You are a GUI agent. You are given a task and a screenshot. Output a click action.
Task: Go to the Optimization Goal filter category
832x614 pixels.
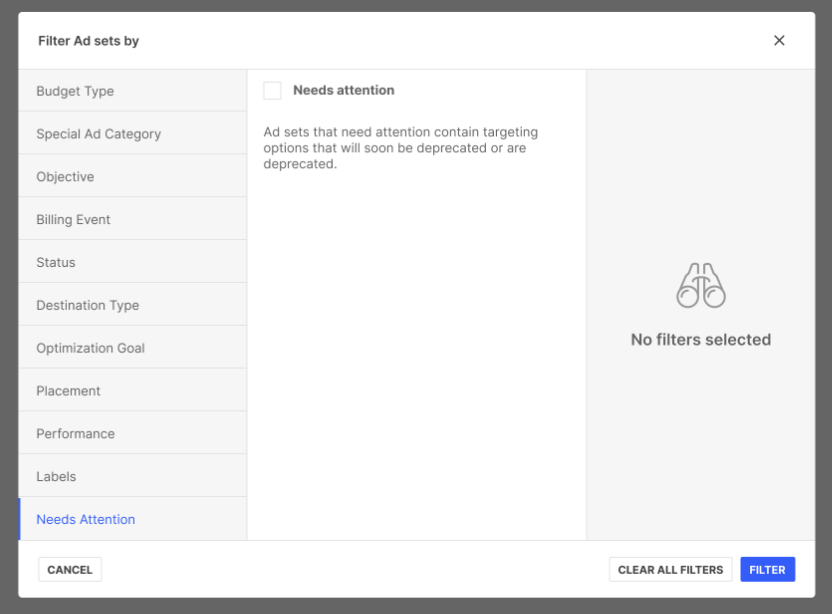pyautogui.click(x=90, y=349)
